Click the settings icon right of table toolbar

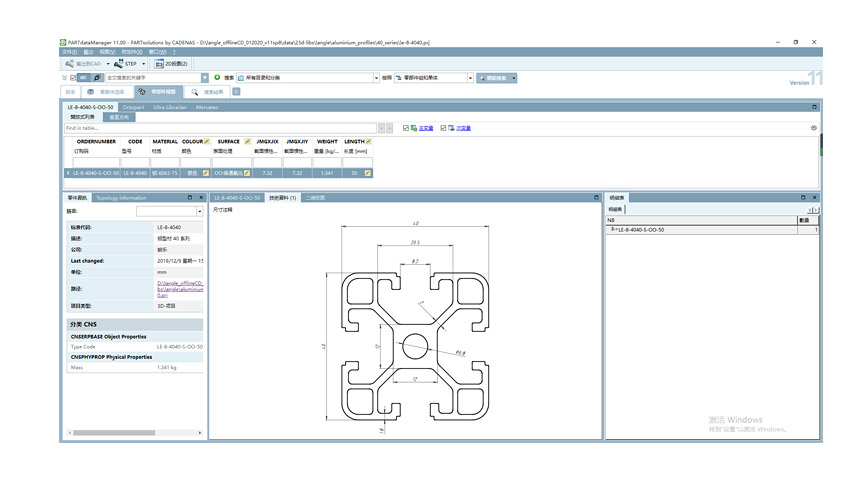814,128
